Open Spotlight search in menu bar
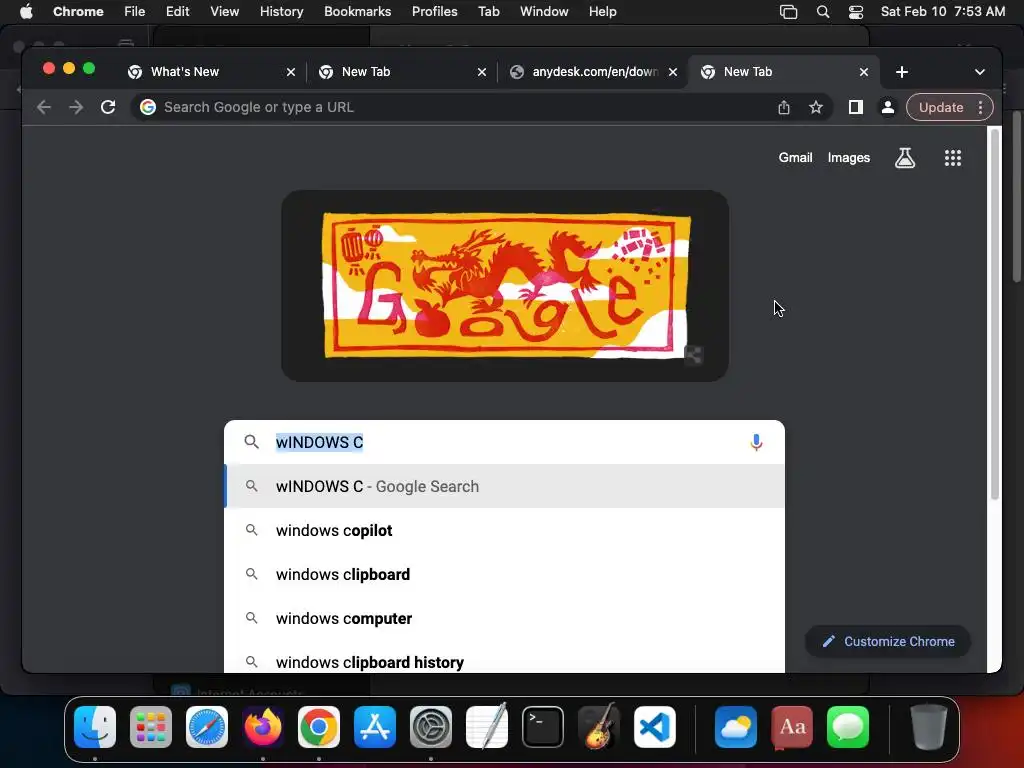This screenshot has width=1024, height=768. [x=823, y=12]
